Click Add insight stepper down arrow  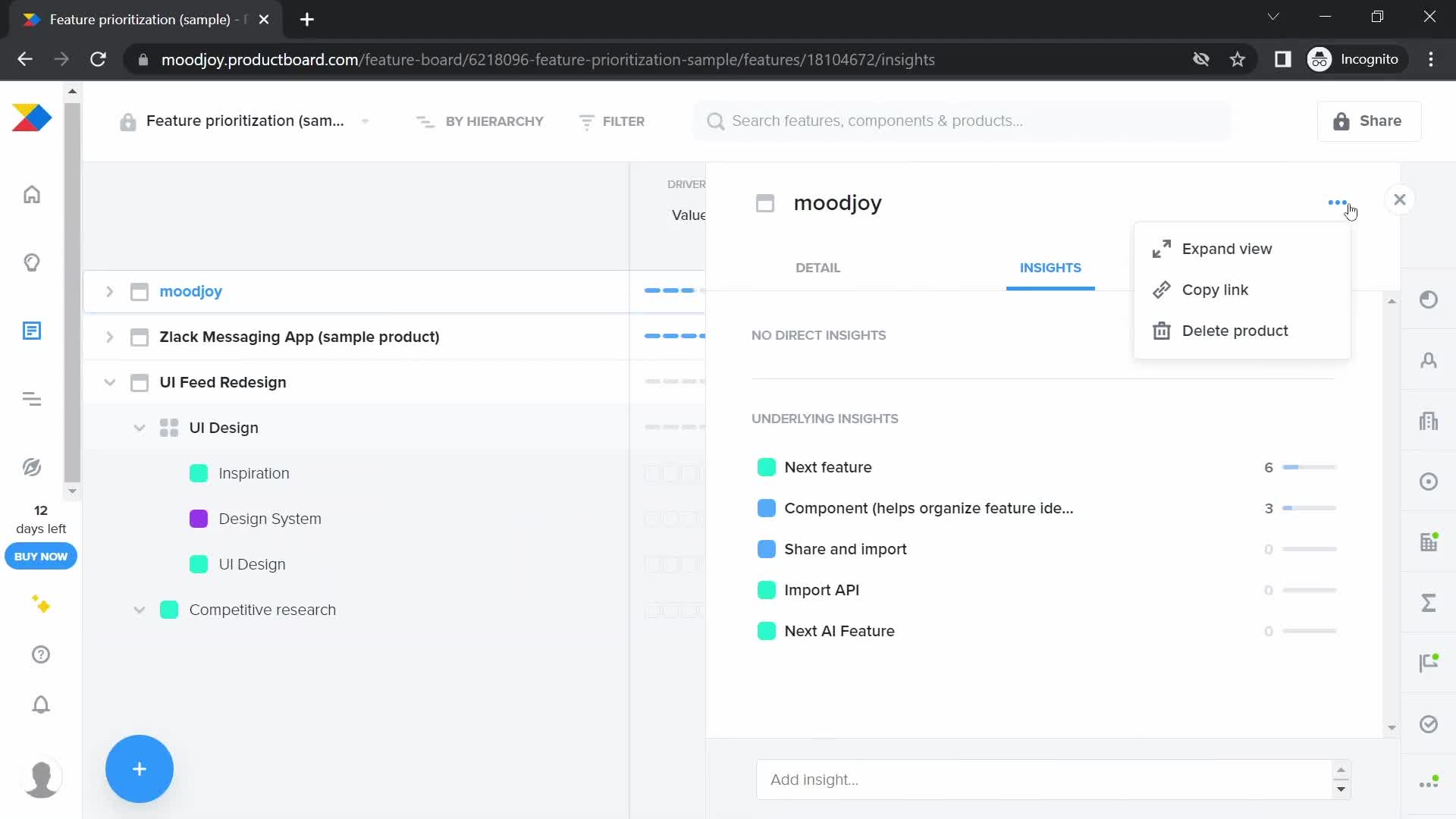[1341, 789]
